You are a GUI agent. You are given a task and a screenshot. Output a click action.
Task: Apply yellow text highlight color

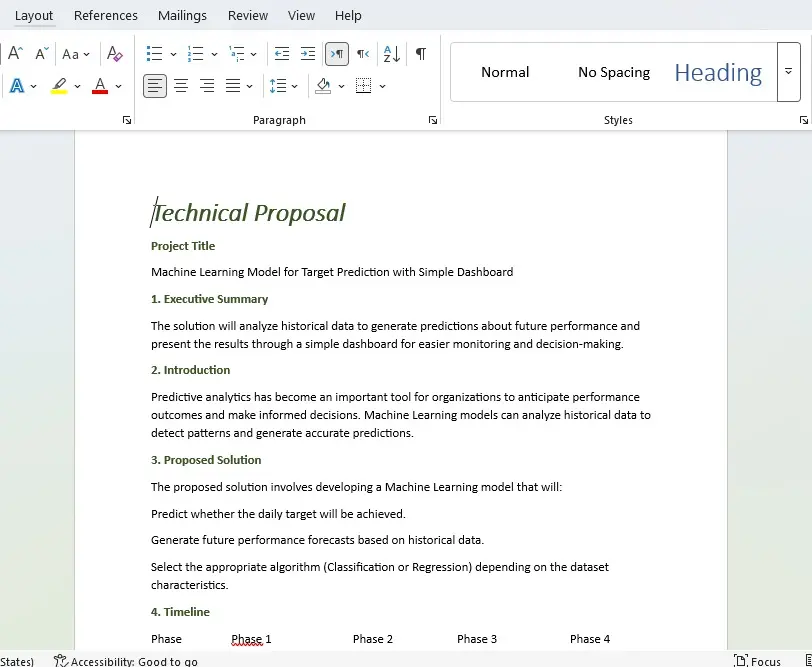click(x=60, y=86)
